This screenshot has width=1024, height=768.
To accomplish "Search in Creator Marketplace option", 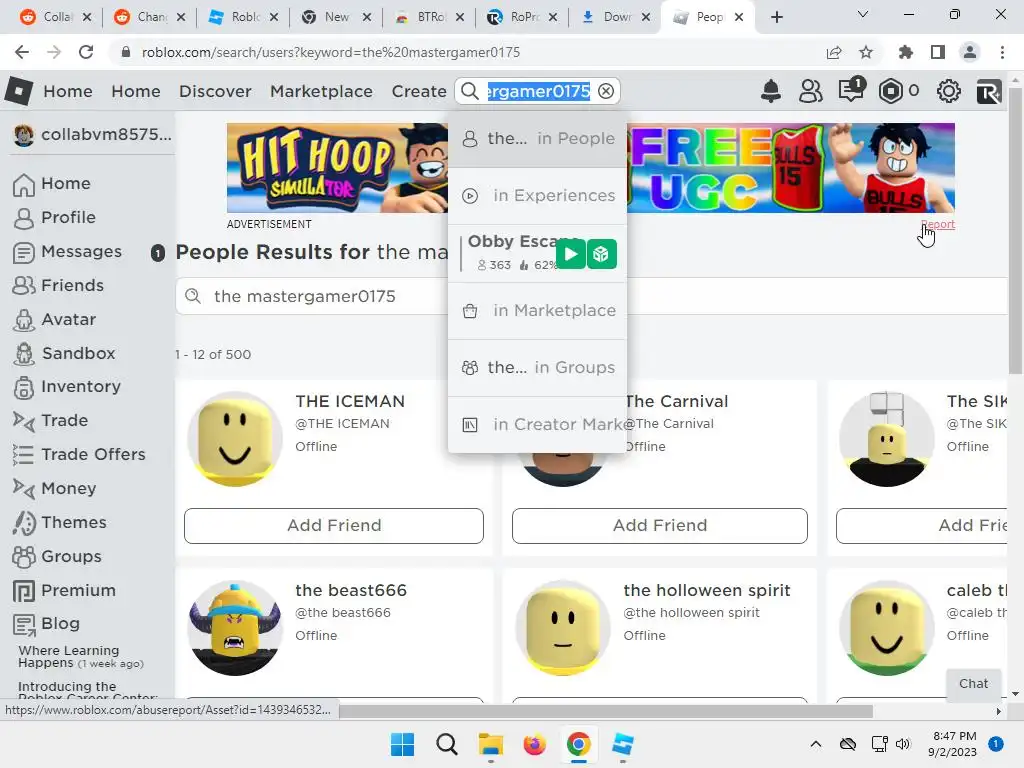I will 537,424.
